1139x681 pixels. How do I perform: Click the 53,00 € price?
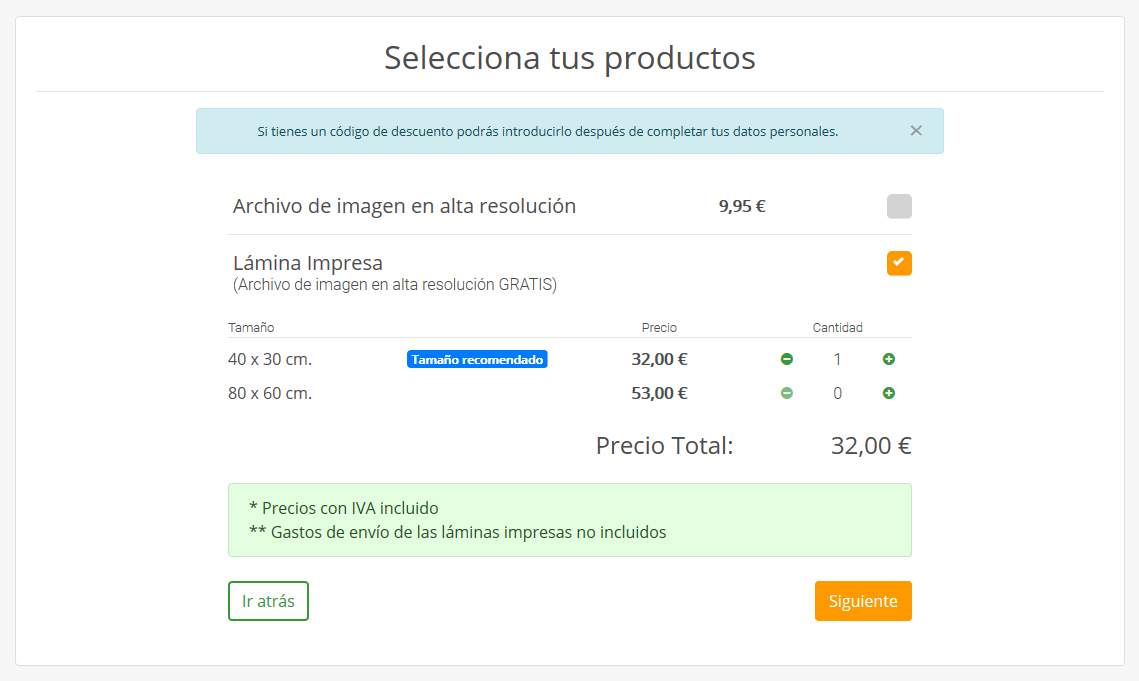[659, 393]
